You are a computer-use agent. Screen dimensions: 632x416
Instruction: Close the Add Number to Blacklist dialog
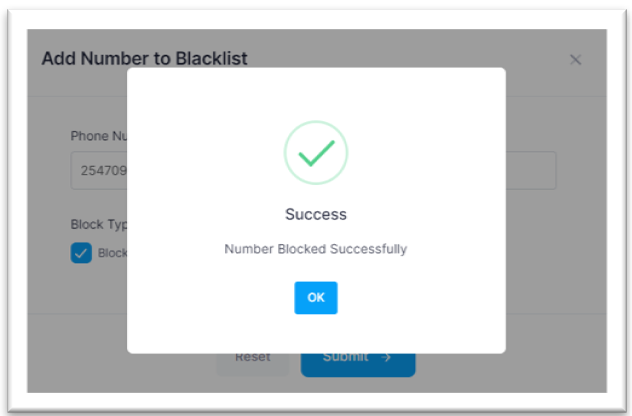(x=575, y=60)
